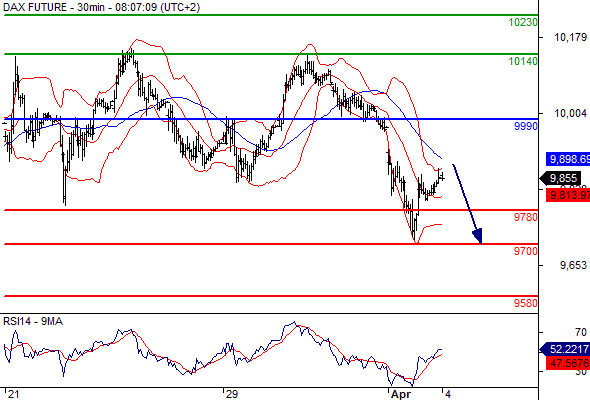Click the RSI 70 level axis label
Screen dimensions: 590x400
click(581, 332)
